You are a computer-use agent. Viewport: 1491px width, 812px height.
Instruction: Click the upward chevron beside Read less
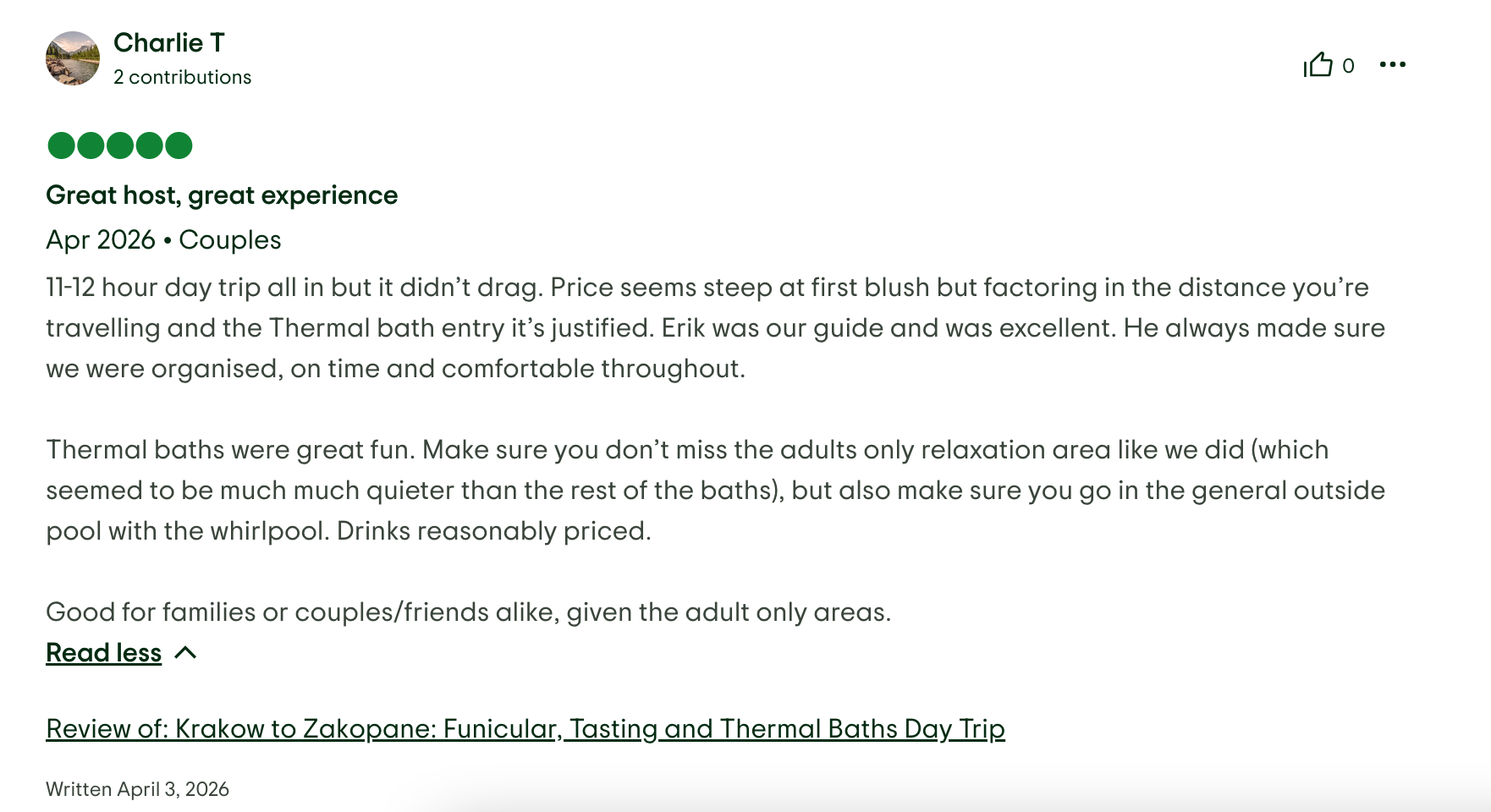point(186,653)
